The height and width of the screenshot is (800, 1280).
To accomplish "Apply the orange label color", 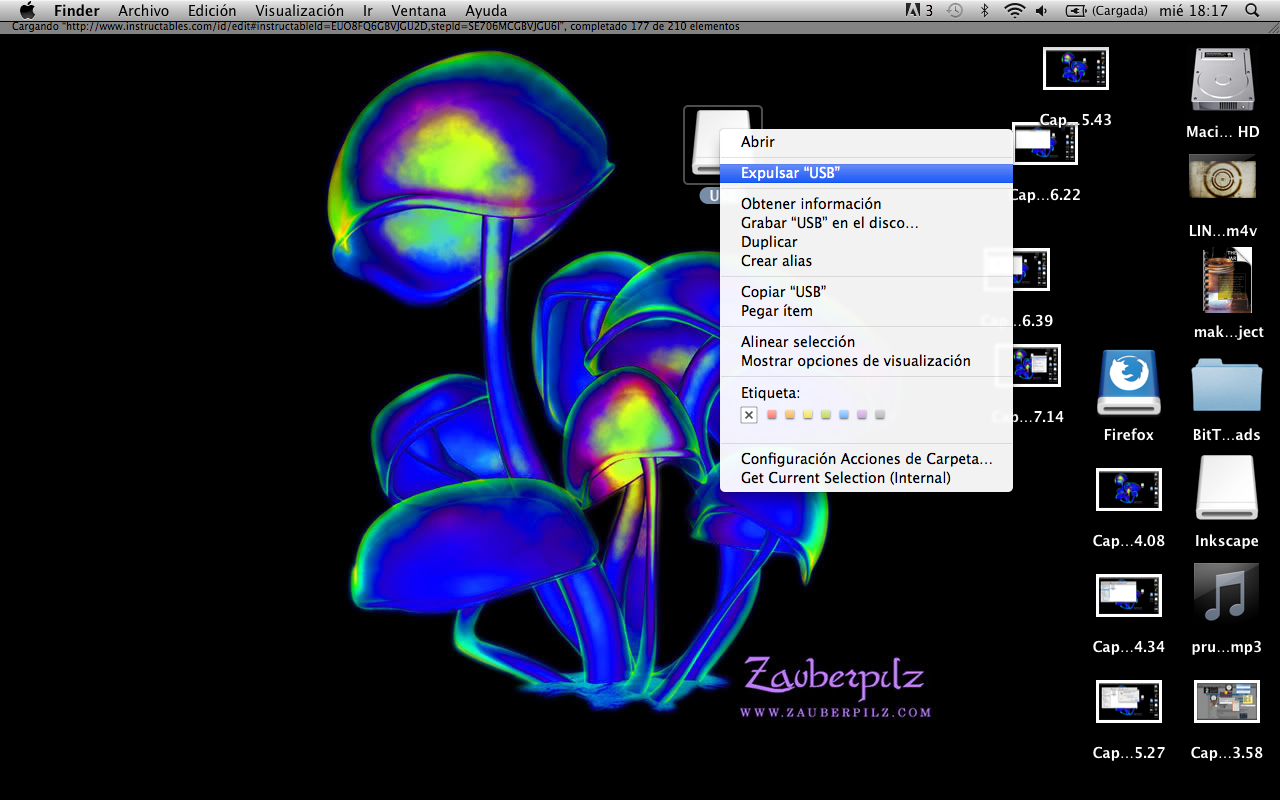I will pos(790,415).
